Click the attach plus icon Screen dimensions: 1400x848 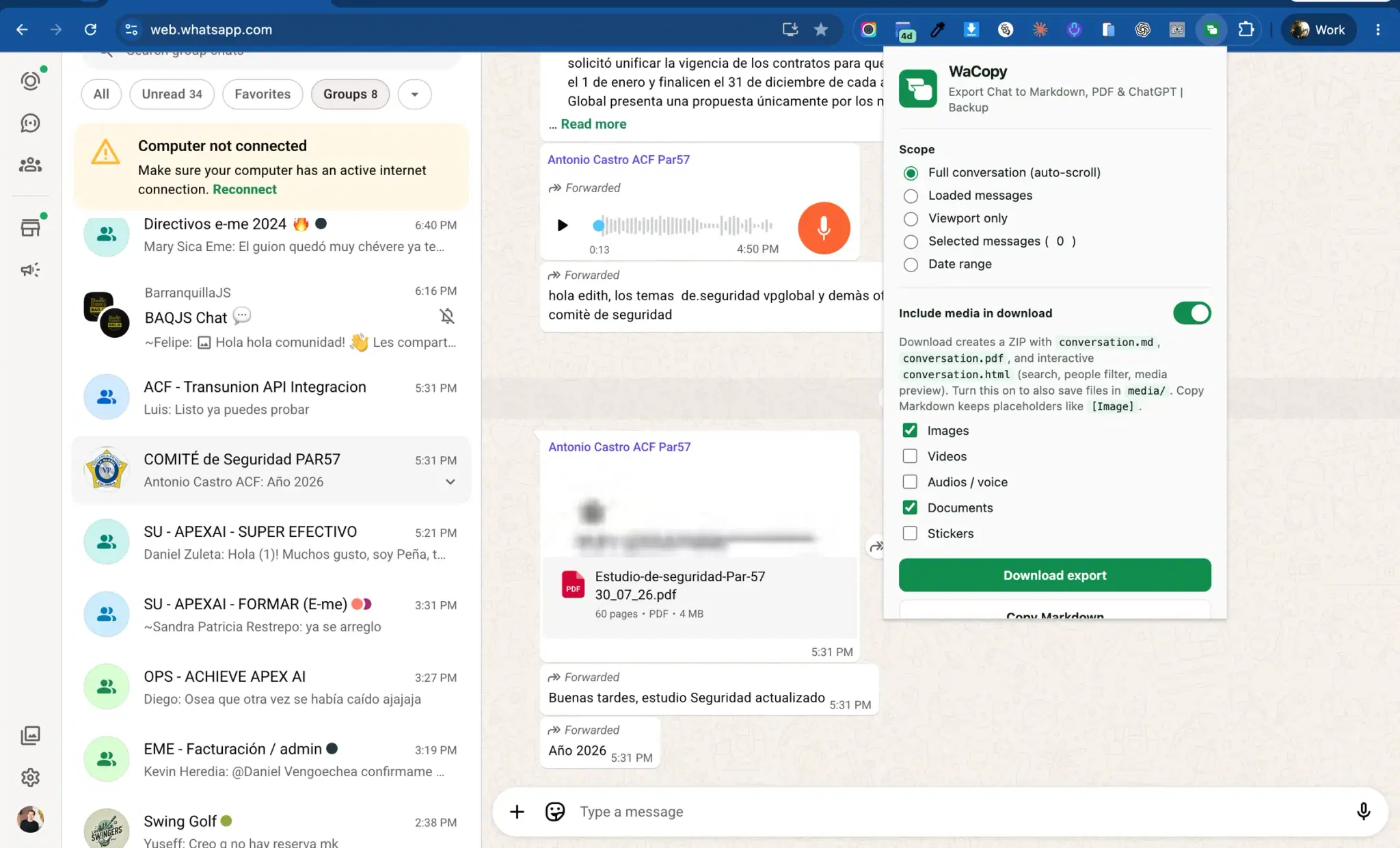[x=517, y=812]
